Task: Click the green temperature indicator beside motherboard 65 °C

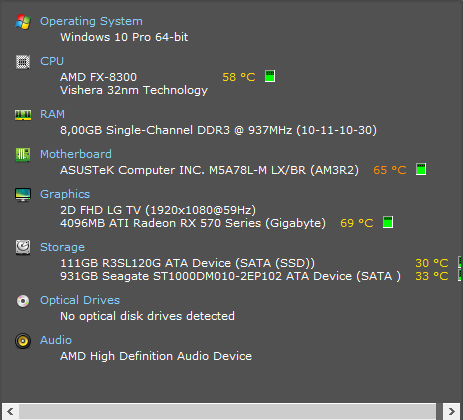Action: tap(421, 169)
